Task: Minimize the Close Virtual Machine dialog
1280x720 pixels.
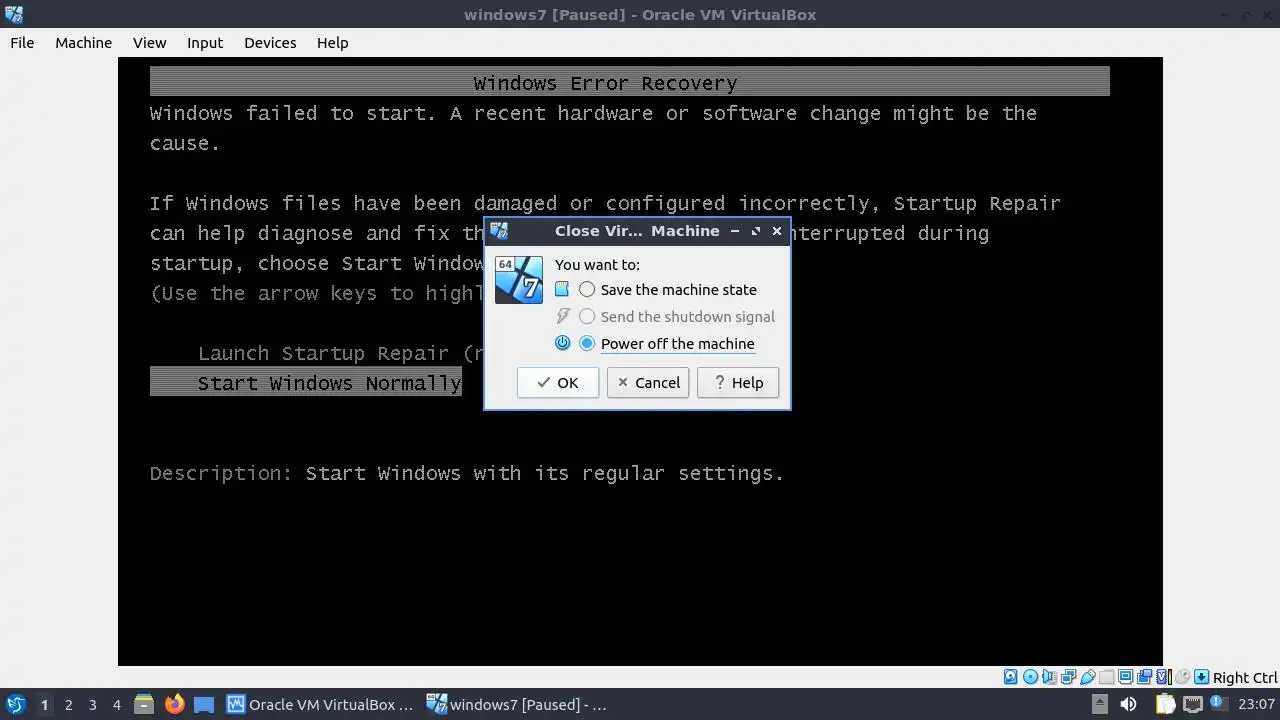Action: (735, 231)
